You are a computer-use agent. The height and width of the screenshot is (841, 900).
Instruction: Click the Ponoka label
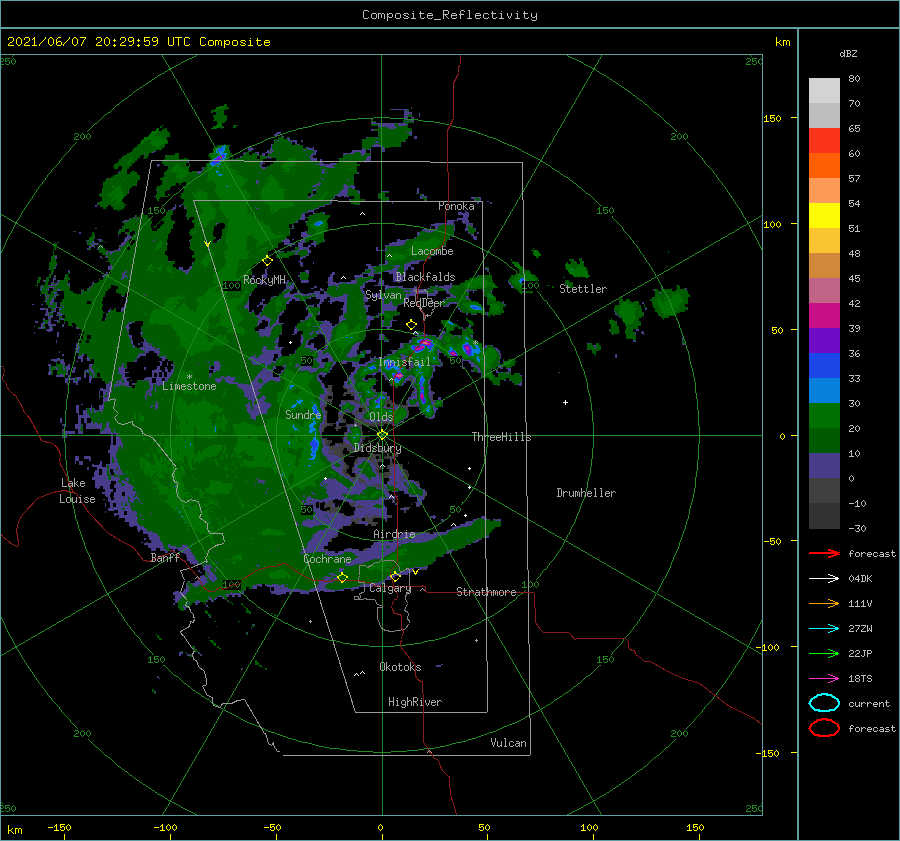pos(456,206)
